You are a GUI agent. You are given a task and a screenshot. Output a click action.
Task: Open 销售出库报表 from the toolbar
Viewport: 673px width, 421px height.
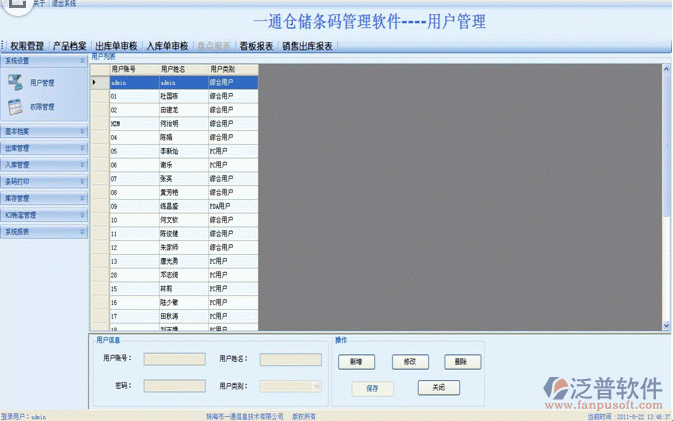click(307, 46)
